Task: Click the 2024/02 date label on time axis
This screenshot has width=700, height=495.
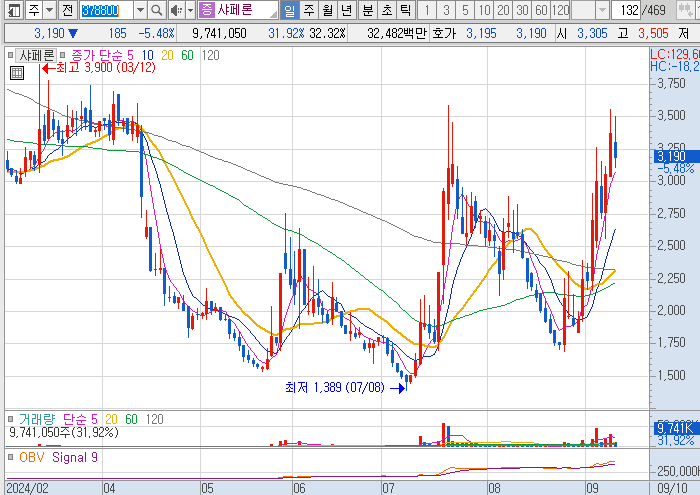Action: point(28,488)
